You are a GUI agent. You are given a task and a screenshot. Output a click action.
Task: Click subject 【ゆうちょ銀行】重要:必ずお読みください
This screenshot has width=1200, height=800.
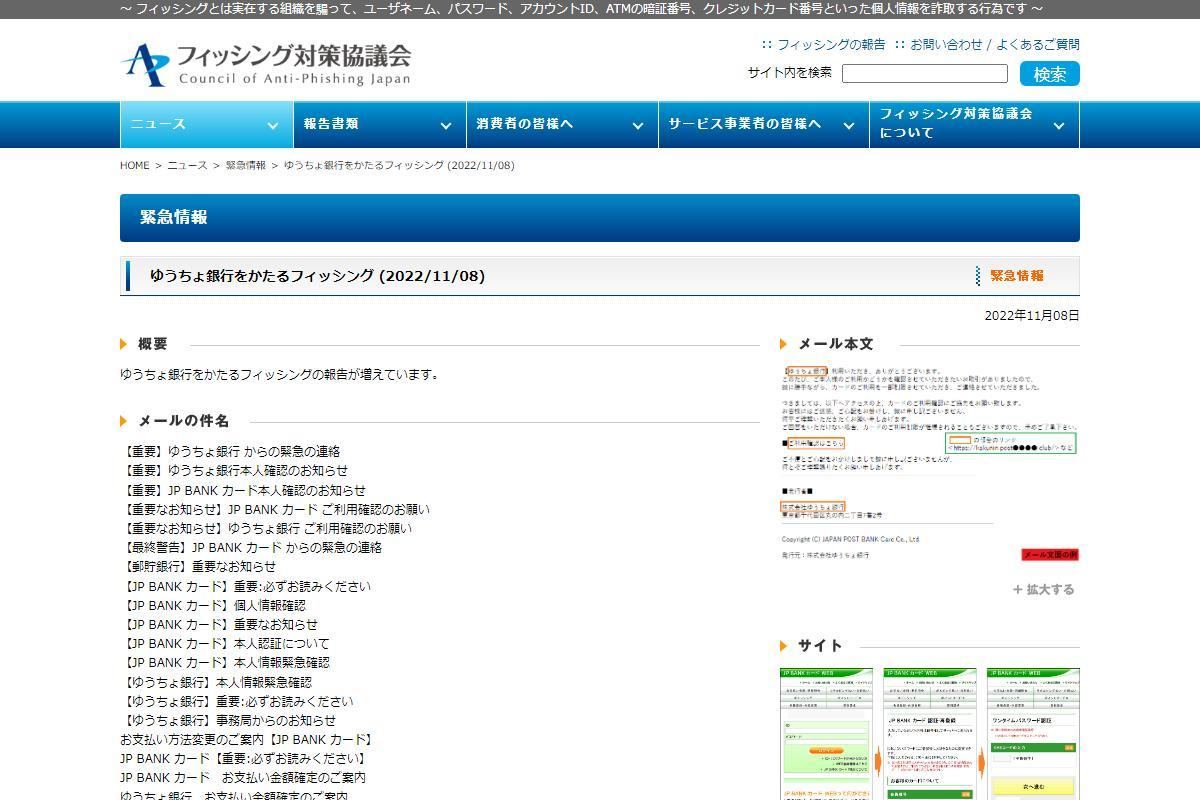(x=237, y=702)
